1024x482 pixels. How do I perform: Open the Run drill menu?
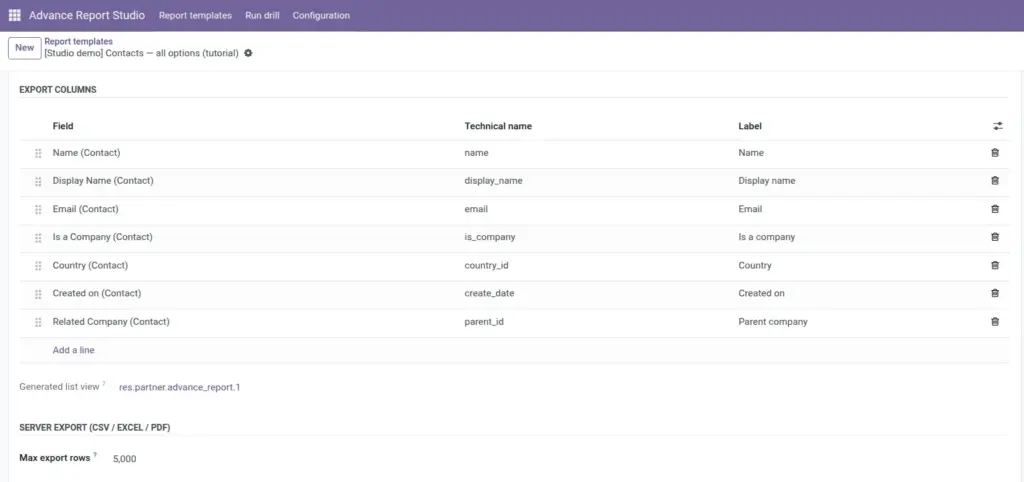click(x=263, y=15)
